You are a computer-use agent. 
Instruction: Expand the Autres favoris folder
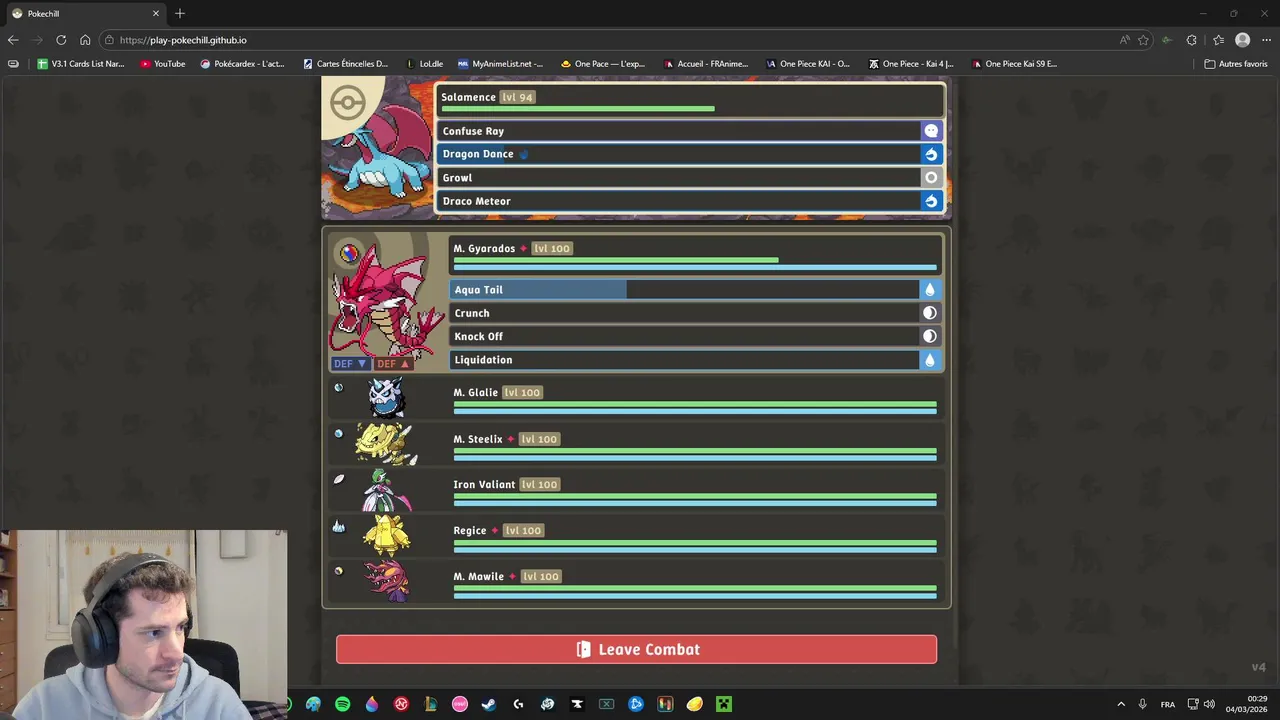[x=1236, y=64]
